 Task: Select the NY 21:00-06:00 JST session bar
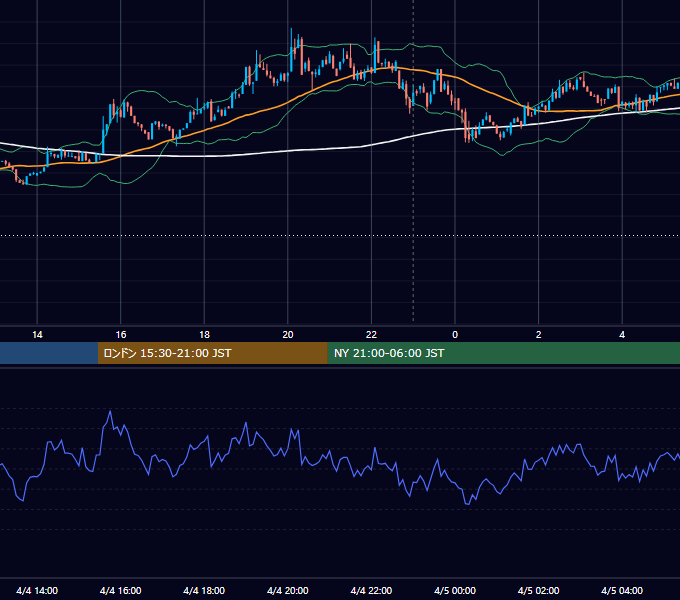point(503,353)
